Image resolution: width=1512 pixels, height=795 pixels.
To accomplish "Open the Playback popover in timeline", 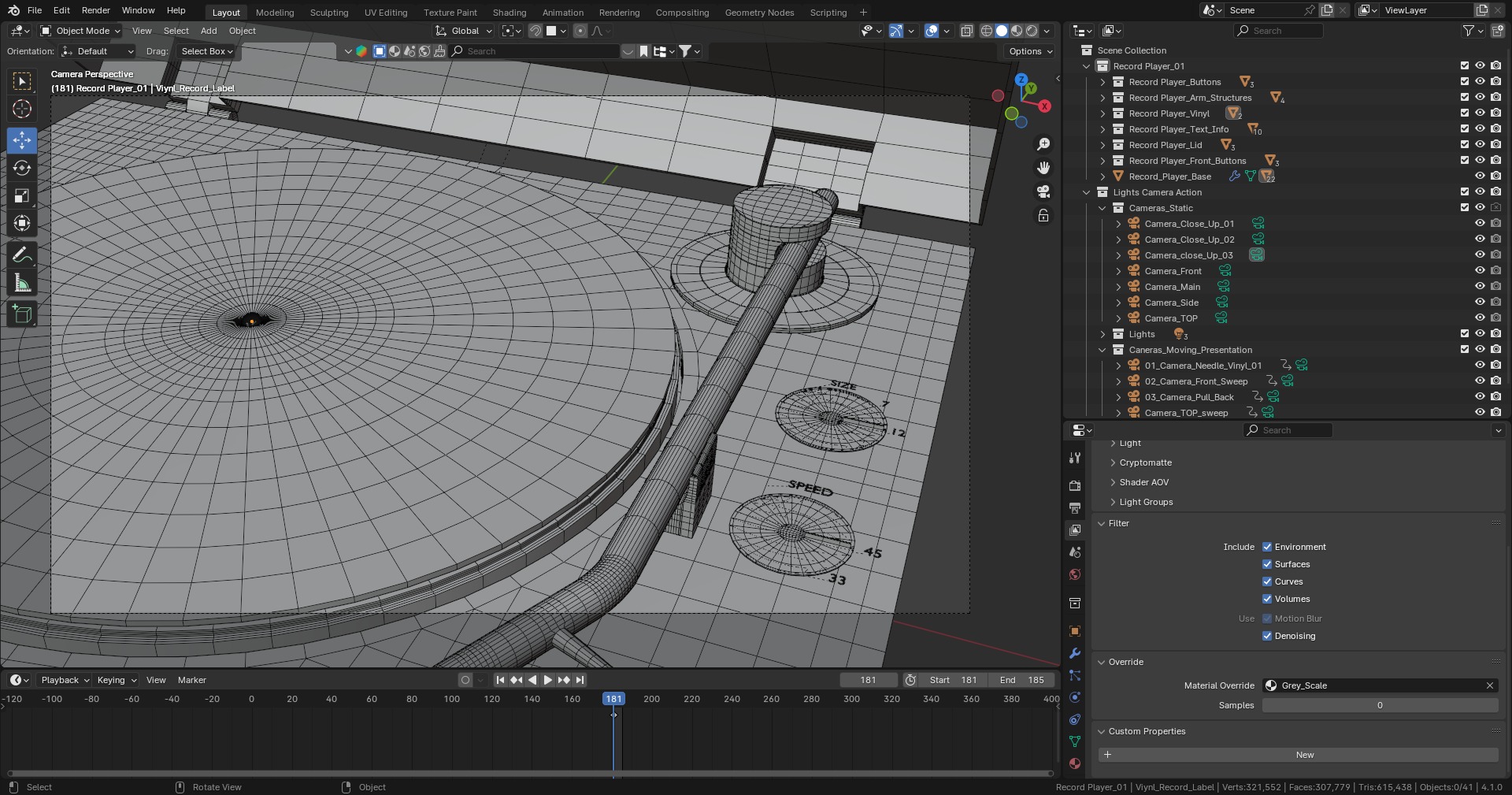I will coord(65,680).
